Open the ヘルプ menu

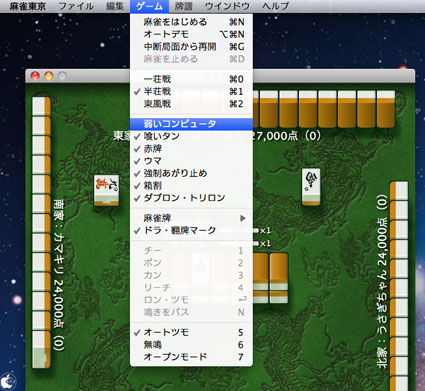pyautogui.click(x=275, y=6)
